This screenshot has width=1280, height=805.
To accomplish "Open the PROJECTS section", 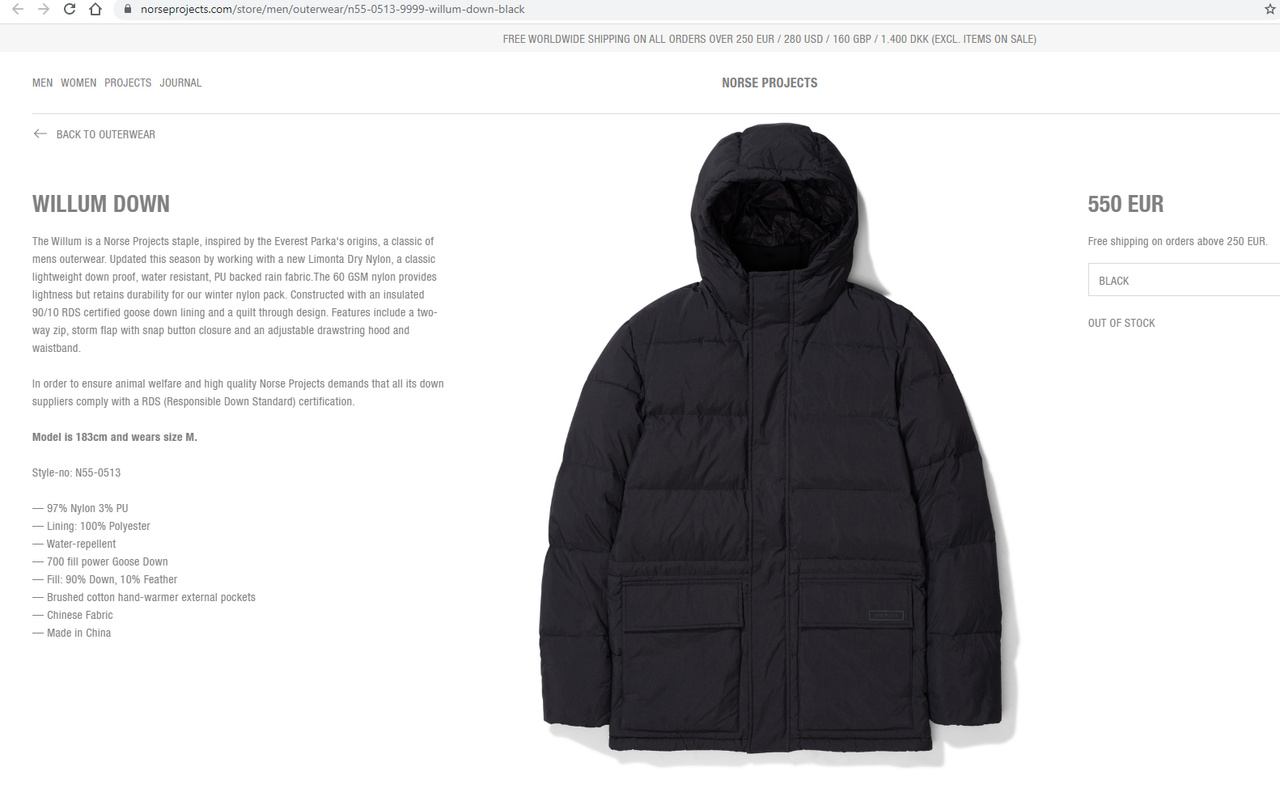I will pyautogui.click(x=128, y=83).
